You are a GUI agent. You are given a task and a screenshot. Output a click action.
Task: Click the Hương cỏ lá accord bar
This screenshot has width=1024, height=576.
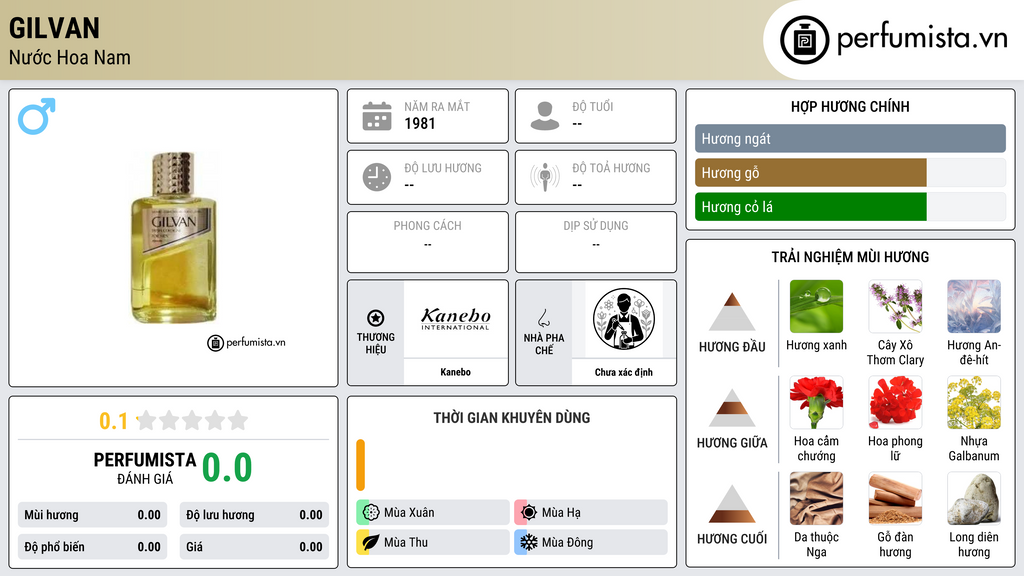point(850,206)
